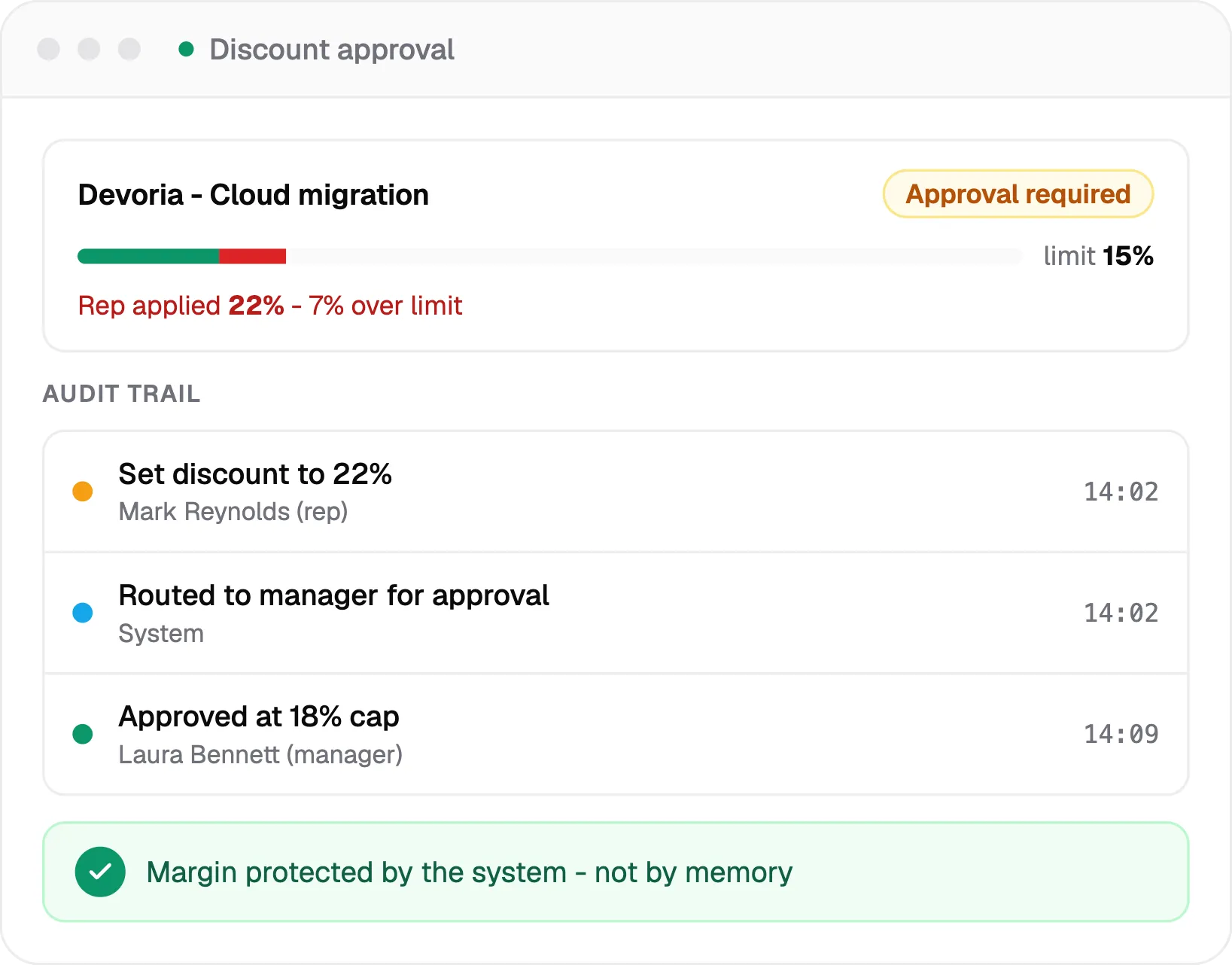Click the Rep applied 22% warning text
Viewport: 1232px width, 965px height.
click(270, 306)
